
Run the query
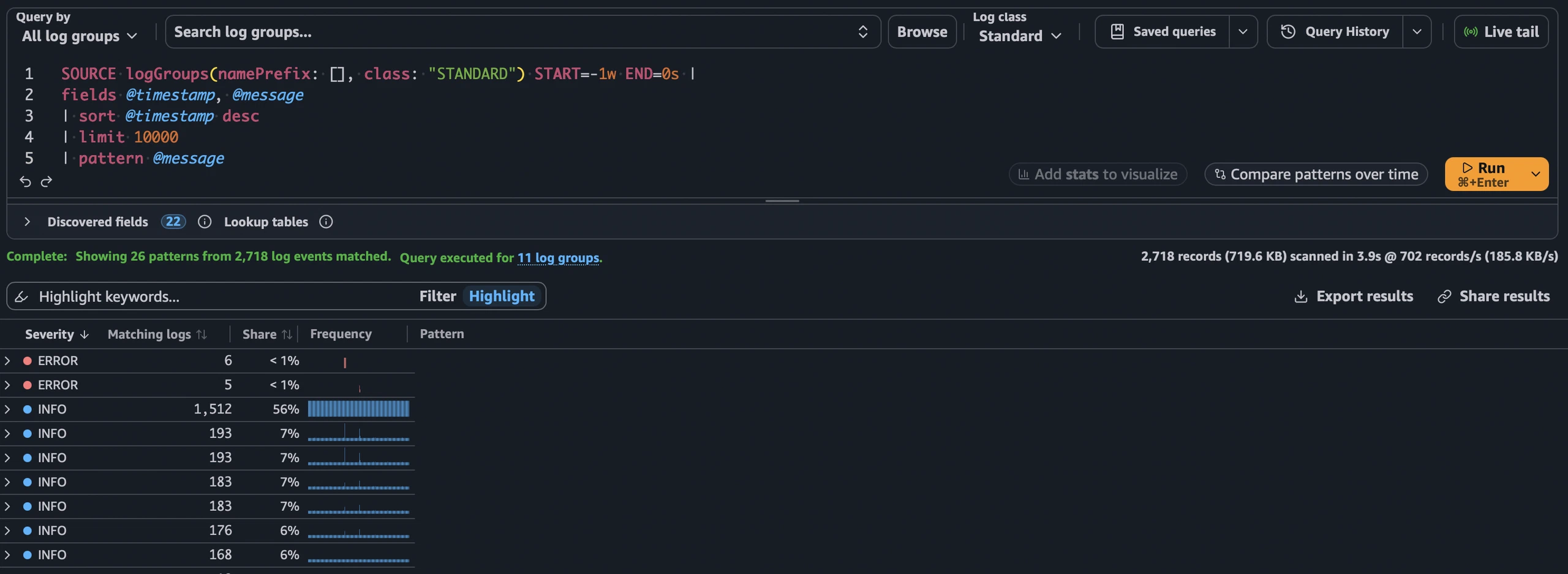[1484, 174]
